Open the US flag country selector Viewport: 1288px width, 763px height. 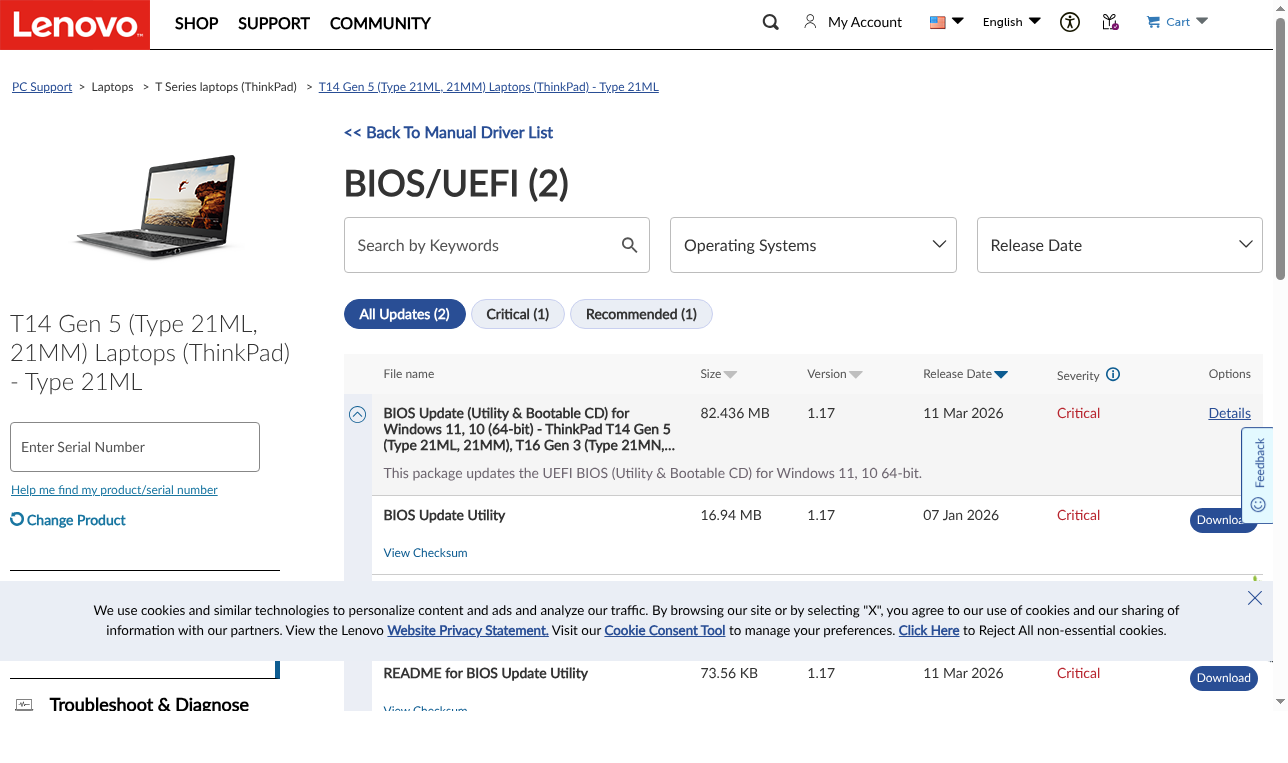coord(946,21)
